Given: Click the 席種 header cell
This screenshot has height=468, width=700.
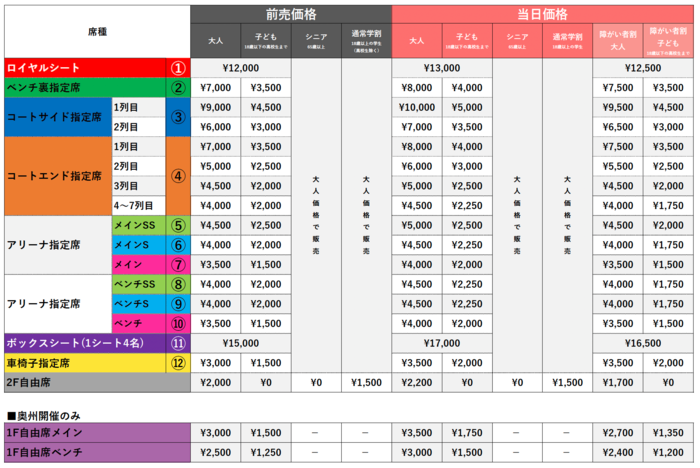Looking at the screenshot, I should click(x=97, y=31).
